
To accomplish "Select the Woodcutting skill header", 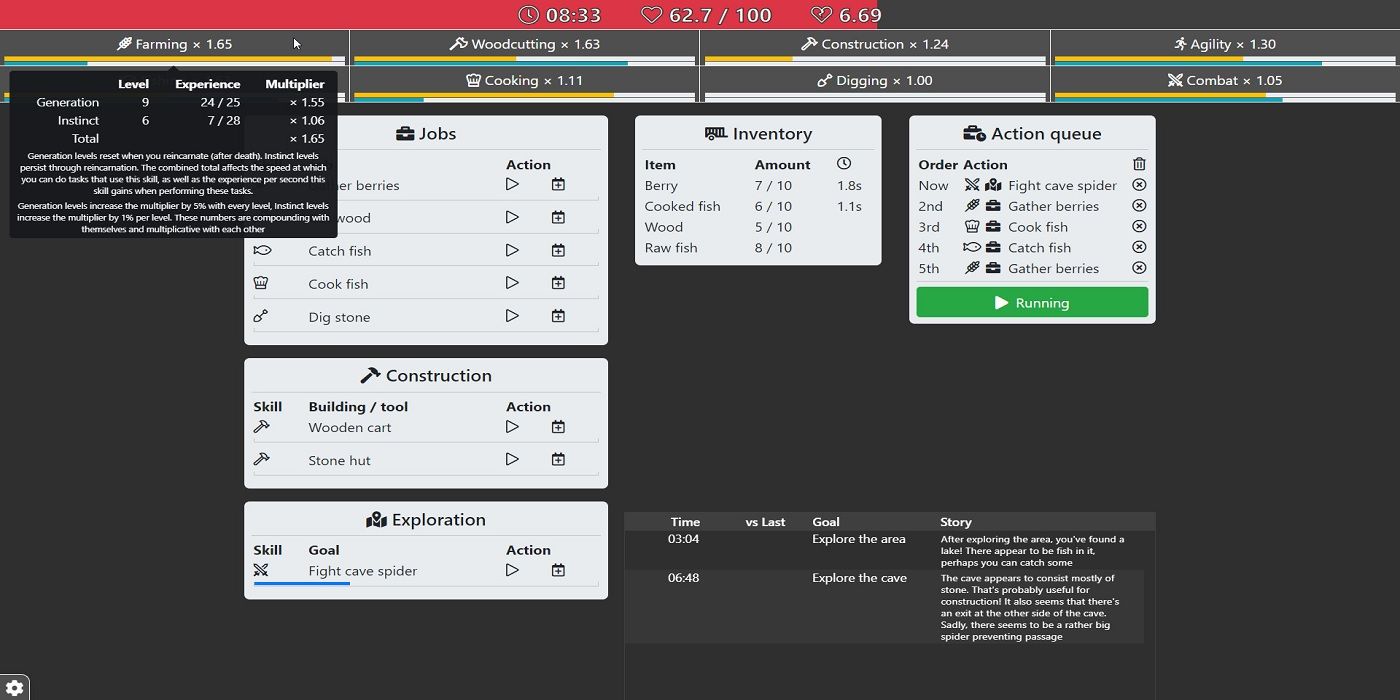I will (x=525, y=44).
